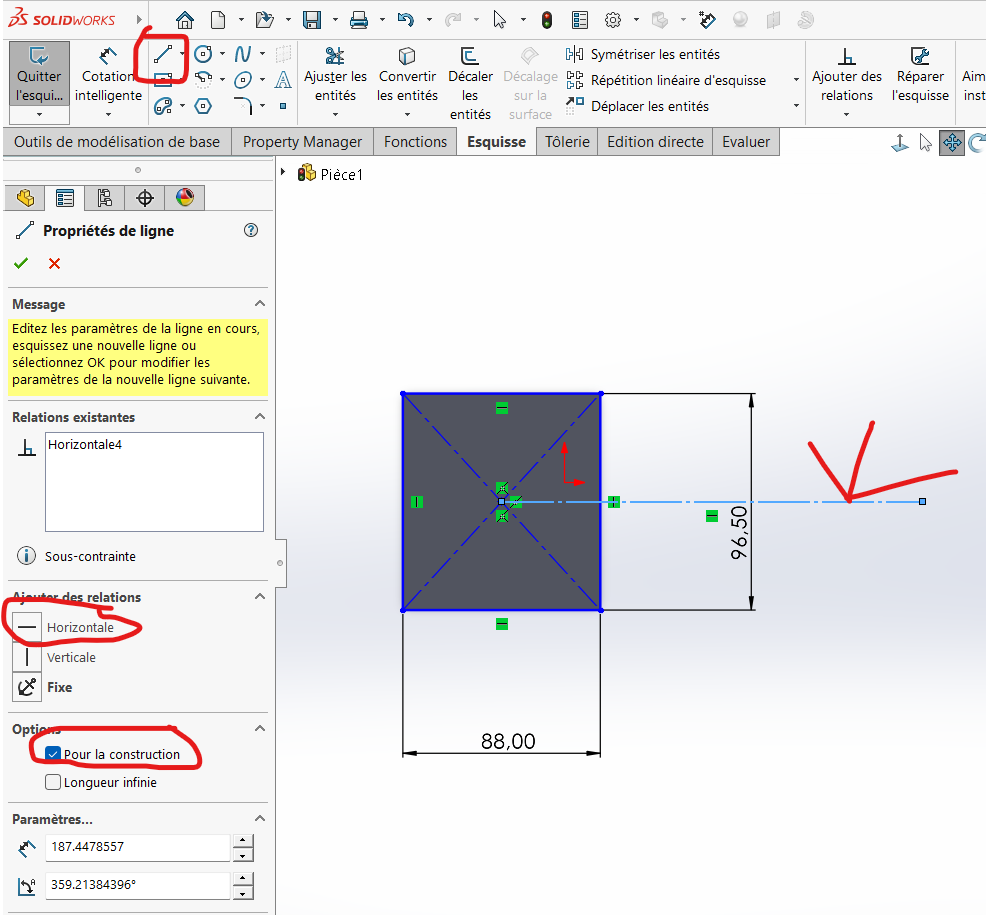Select the Straight Slot sketch tool

[163, 106]
